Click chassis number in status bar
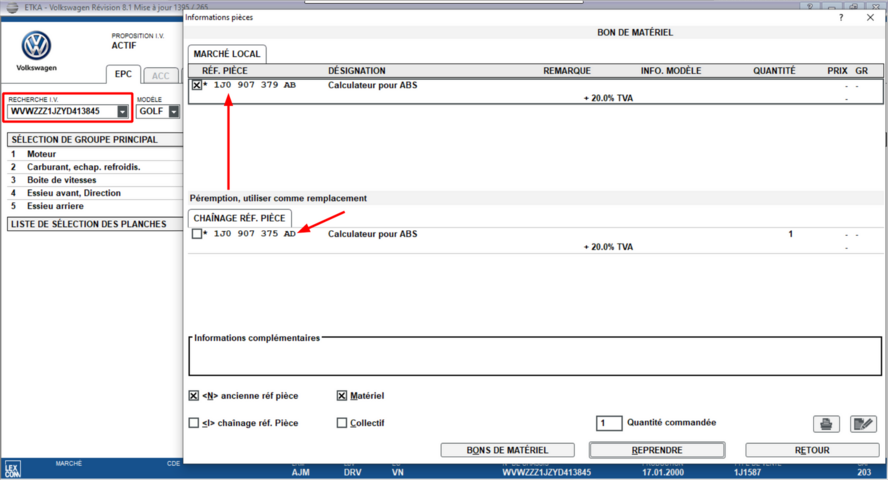The image size is (888, 480). (547, 472)
